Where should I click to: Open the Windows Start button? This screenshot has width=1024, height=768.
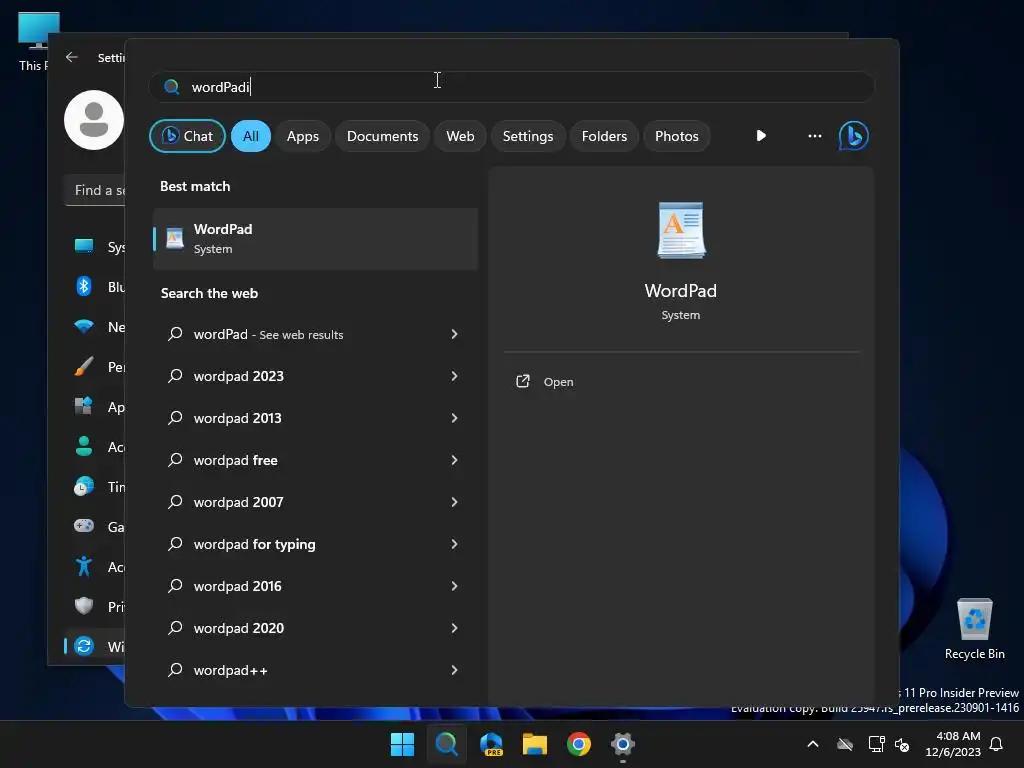402,744
